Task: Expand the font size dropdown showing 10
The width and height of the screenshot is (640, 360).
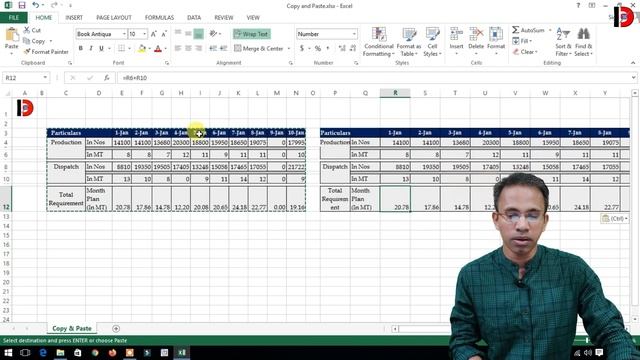Action: point(144,34)
